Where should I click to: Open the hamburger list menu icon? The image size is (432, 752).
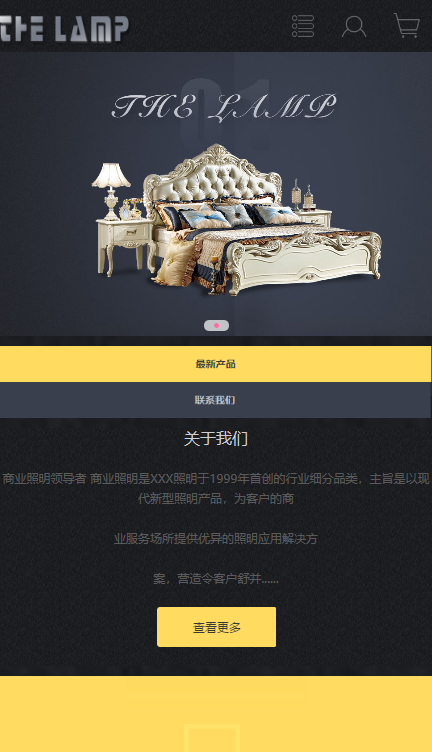pos(303,26)
